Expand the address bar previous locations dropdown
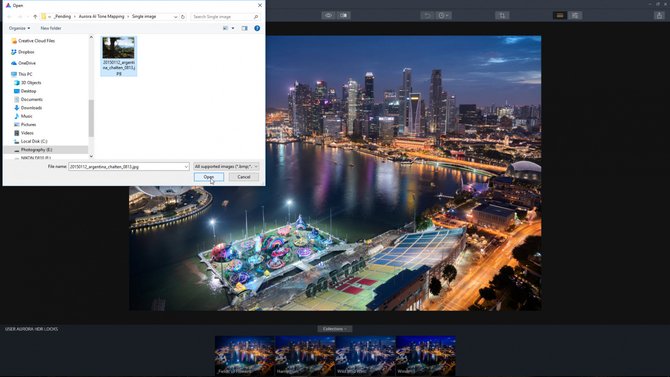This screenshot has height=377, width=670. tap(175, 17)
